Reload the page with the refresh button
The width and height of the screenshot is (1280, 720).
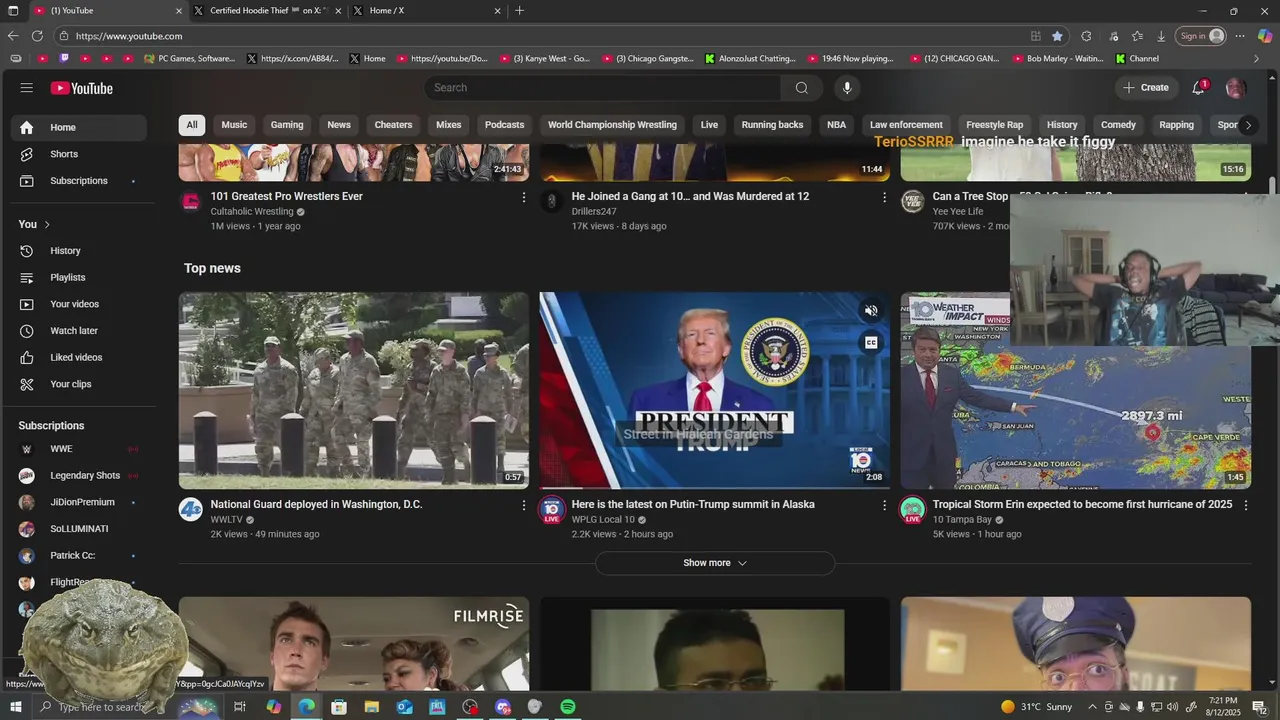point(37,36)
